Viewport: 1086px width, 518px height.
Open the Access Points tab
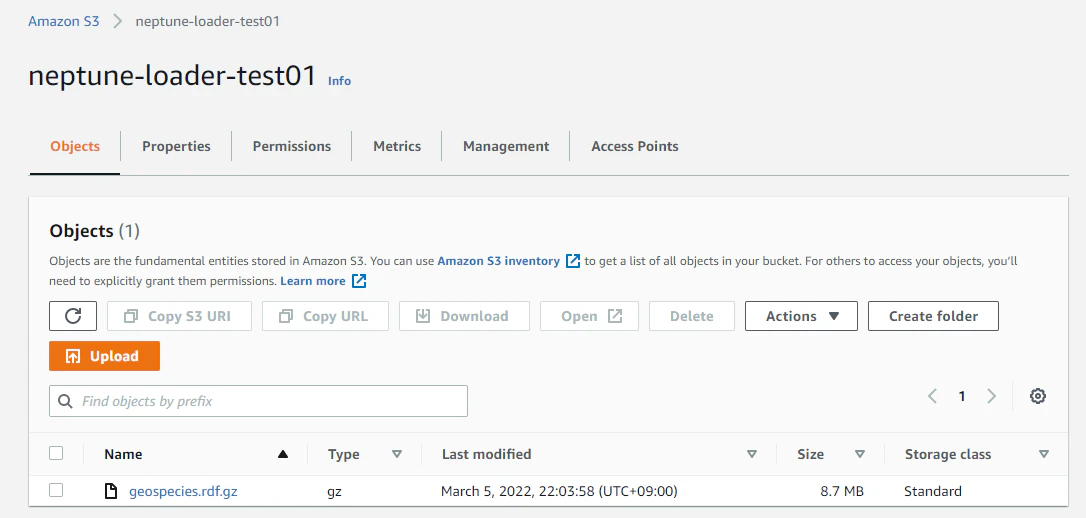tap(634, 146)
